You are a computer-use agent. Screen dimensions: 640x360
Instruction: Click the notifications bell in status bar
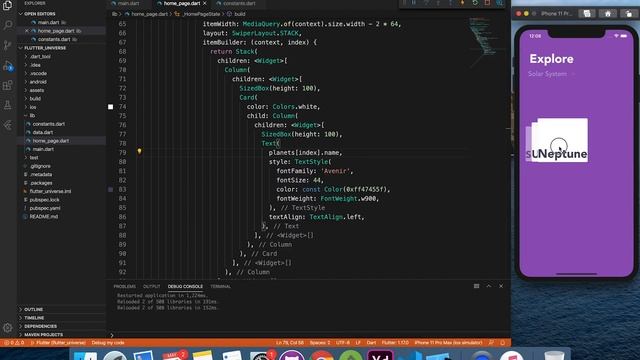click(502, 342)
